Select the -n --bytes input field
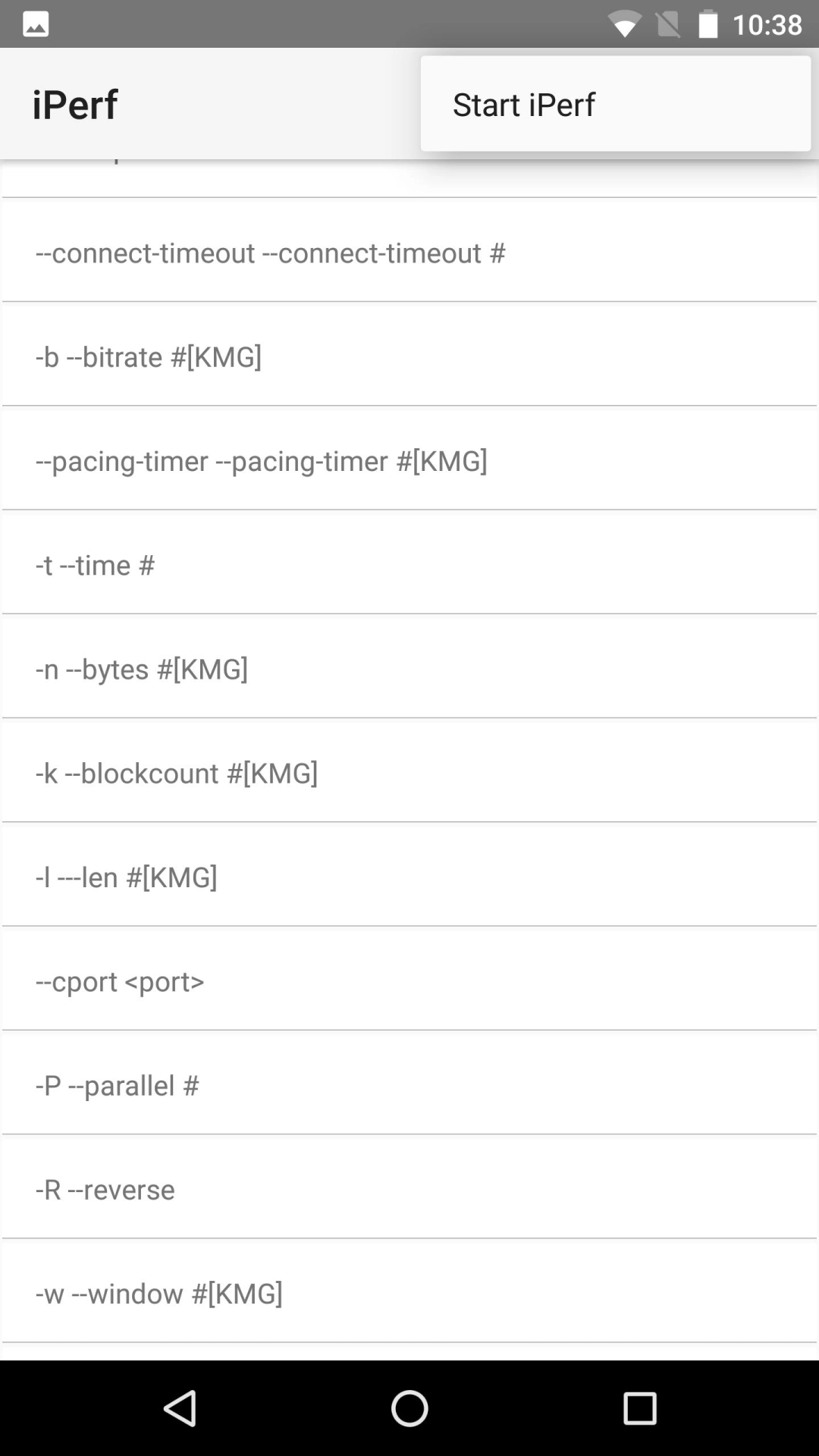 [409, 668]
